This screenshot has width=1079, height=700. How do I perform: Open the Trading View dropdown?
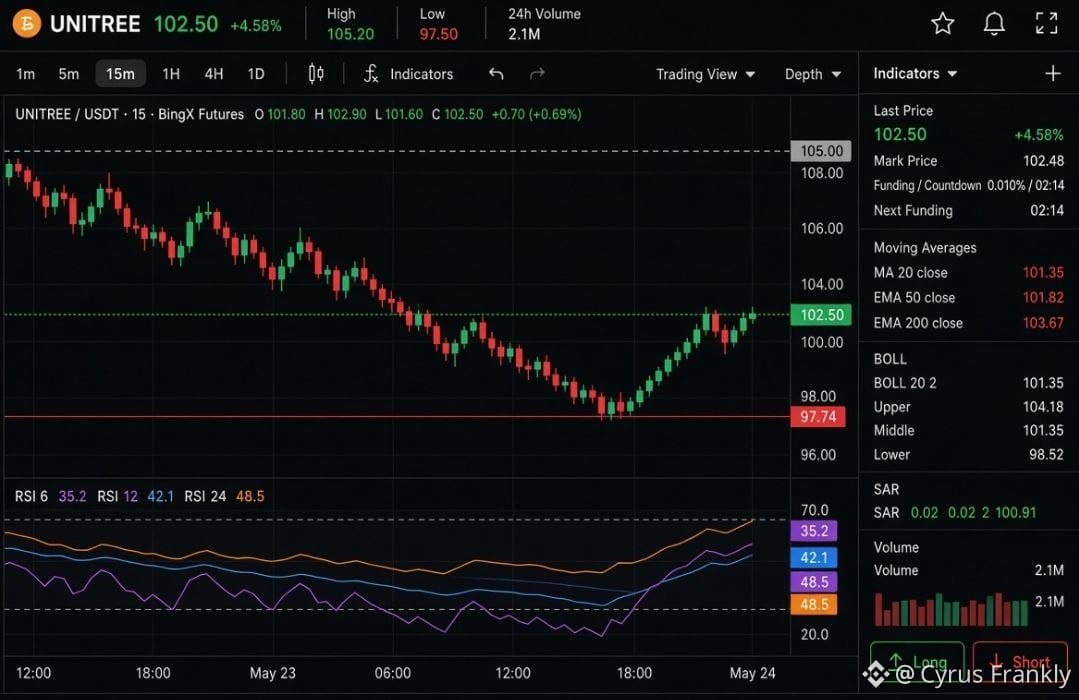pos(705,74)
